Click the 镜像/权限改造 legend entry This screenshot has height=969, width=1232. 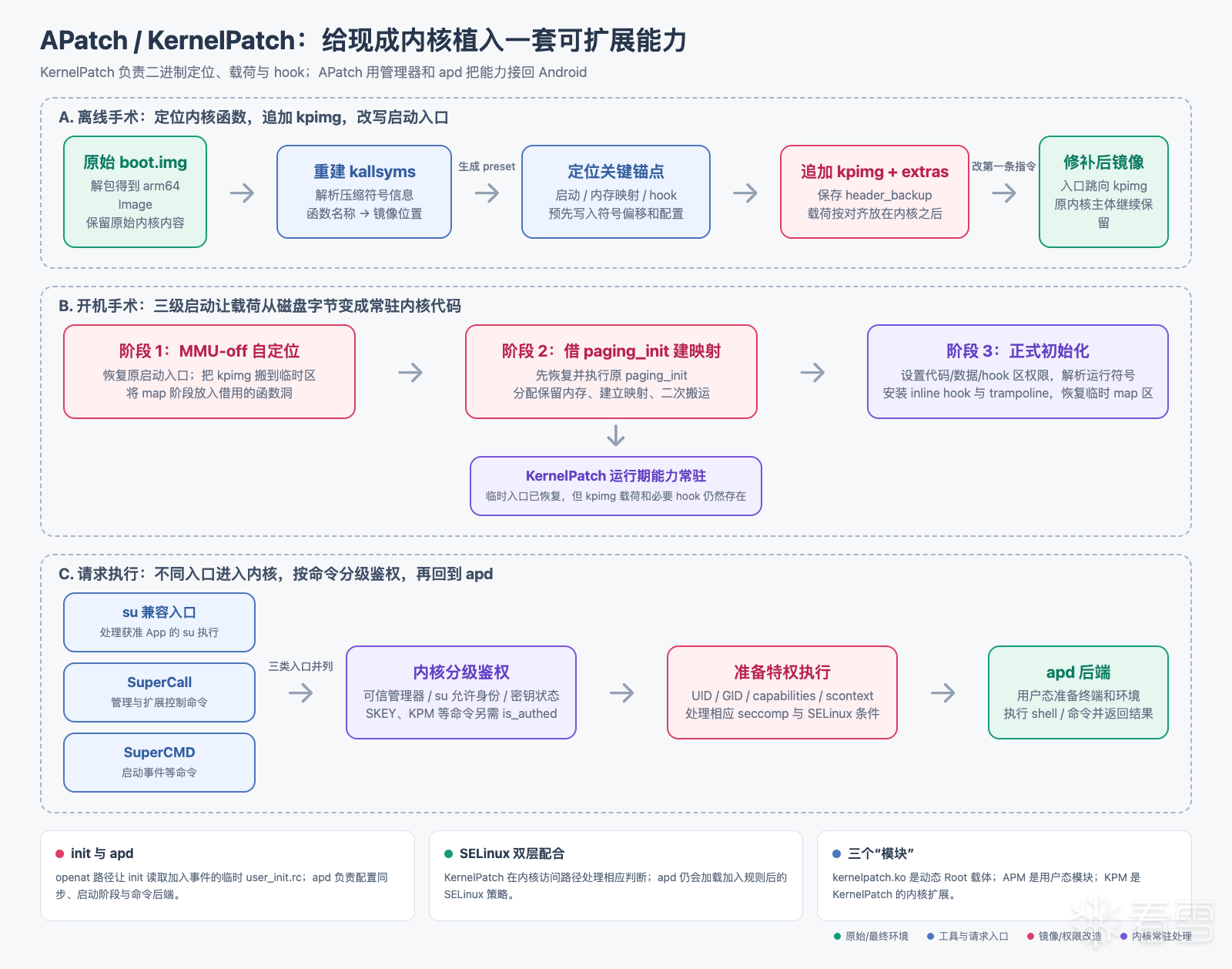click(x=1064, y=937)
